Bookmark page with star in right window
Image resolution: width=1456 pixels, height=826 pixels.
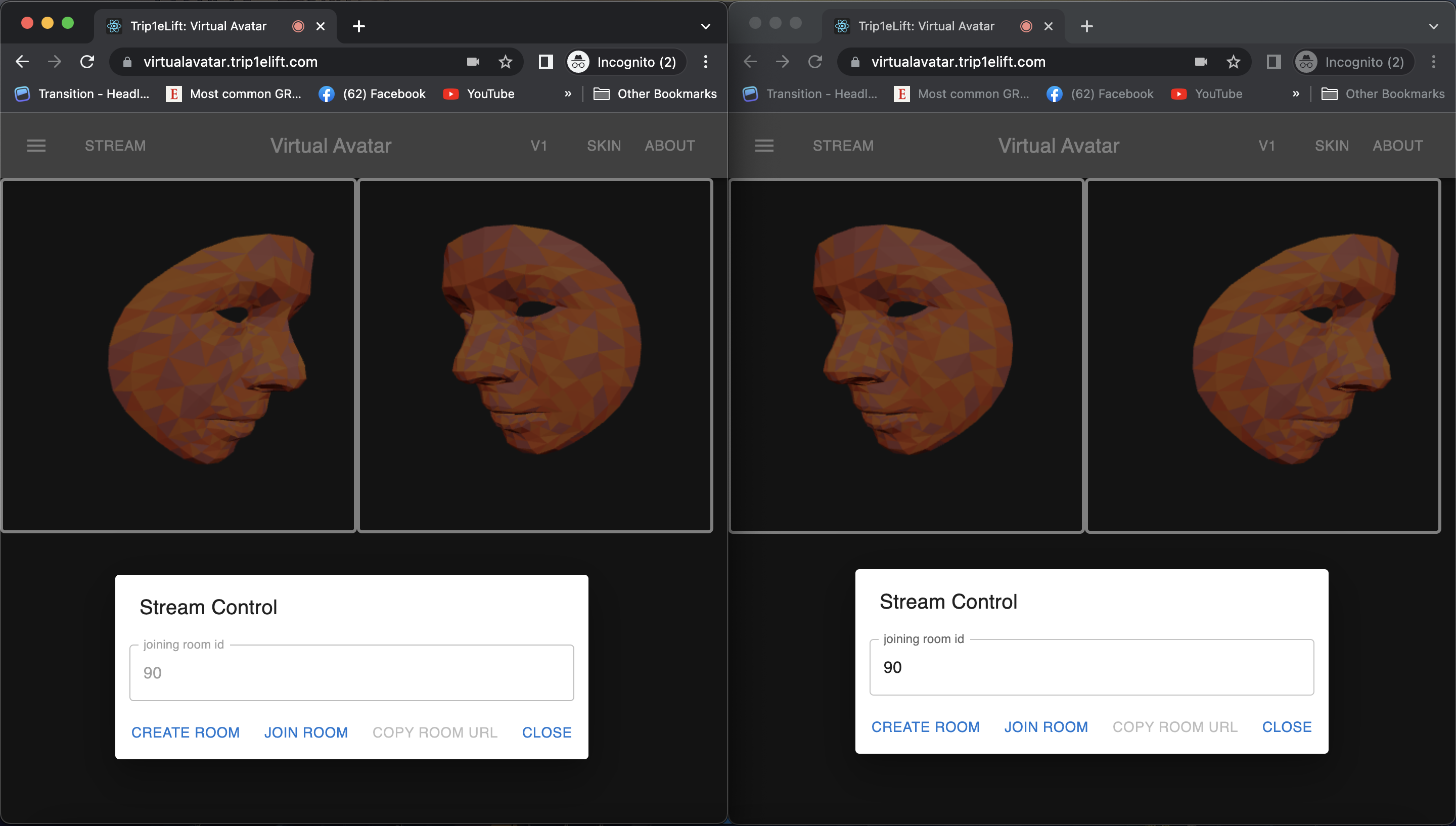tap(1233, 62)
